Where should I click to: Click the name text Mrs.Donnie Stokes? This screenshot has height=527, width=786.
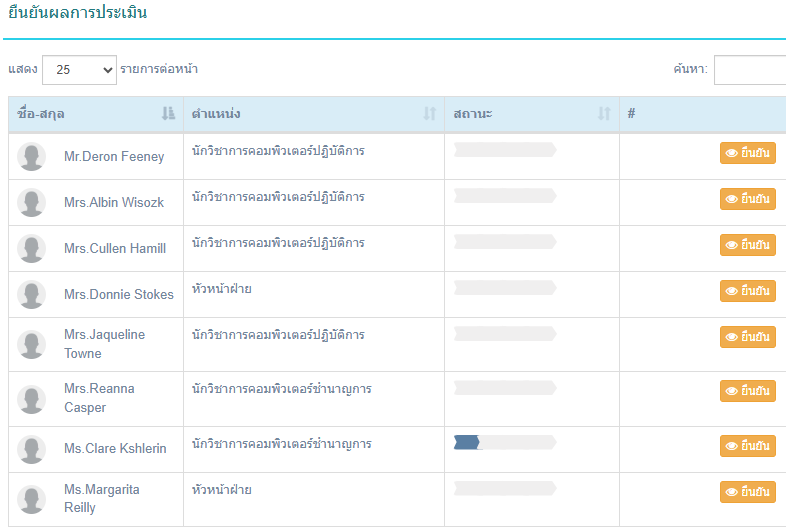tap(119, 294)
